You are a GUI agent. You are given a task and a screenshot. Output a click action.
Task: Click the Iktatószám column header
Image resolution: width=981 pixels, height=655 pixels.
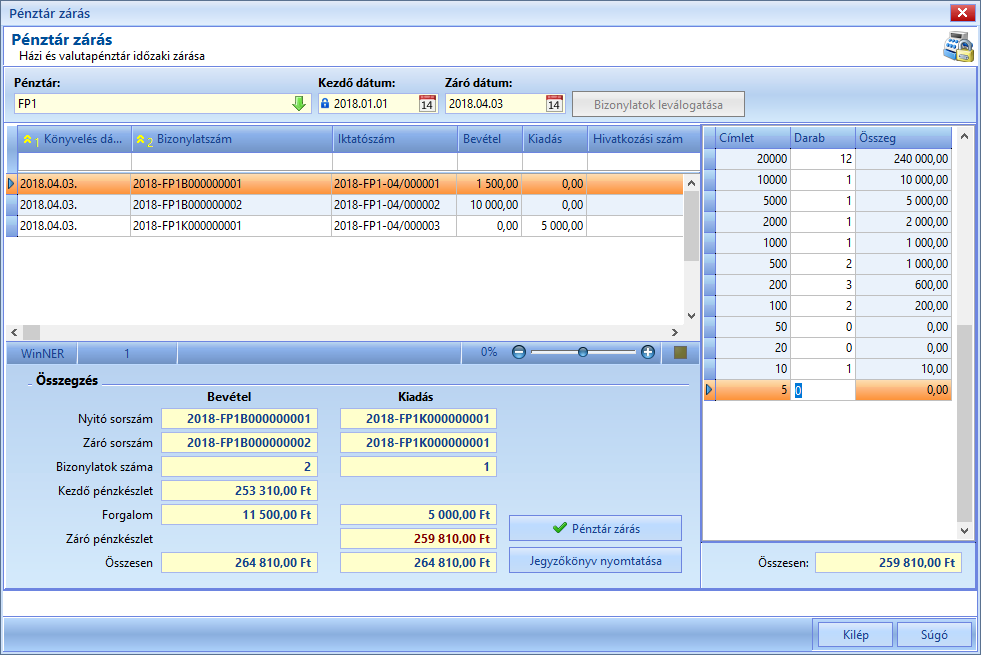[x=395, y=139]
